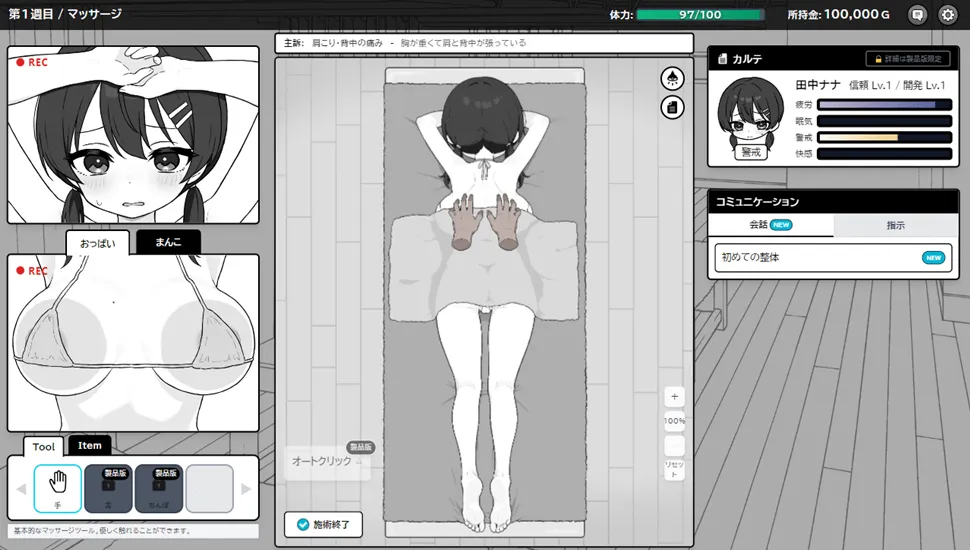Open the settings gear
The height and width of the screenshot is (550, 970).
click(947, 15)
